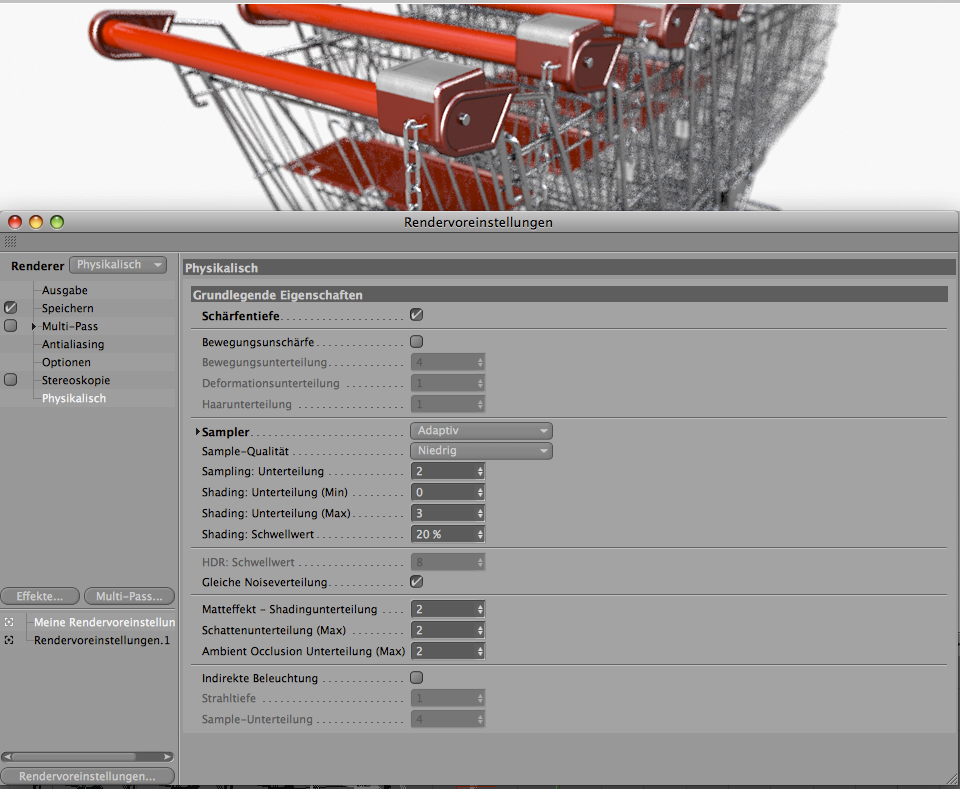Select Optionen in the settings list
This screenshot has width=960, height=789.
click(66, 362)
